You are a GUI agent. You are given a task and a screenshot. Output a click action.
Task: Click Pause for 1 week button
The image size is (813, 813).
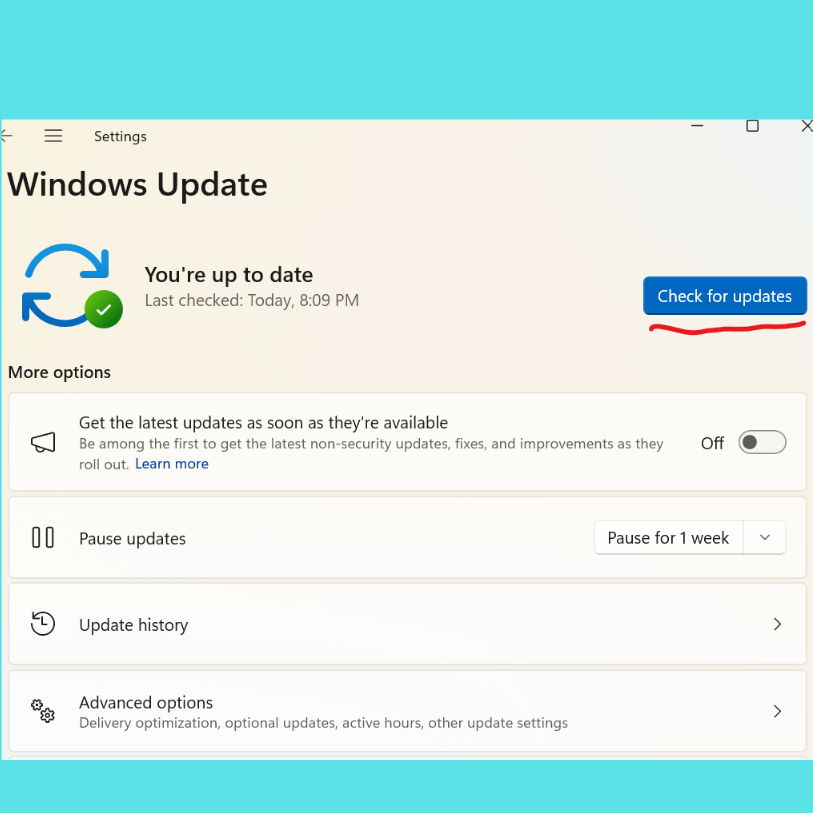pyautogui.click(x=668, y=538)
